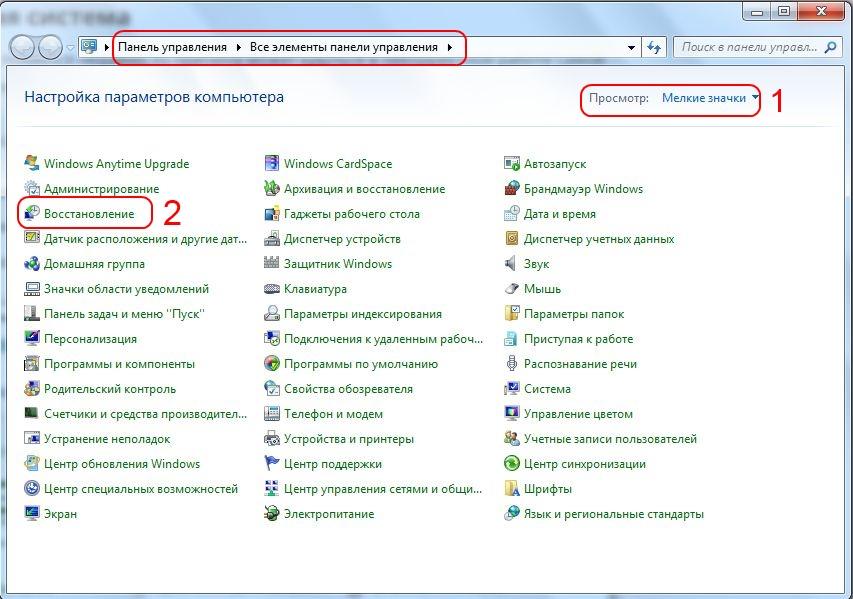
Task: Click the magnifier search icon
Action: click(830, 47)
